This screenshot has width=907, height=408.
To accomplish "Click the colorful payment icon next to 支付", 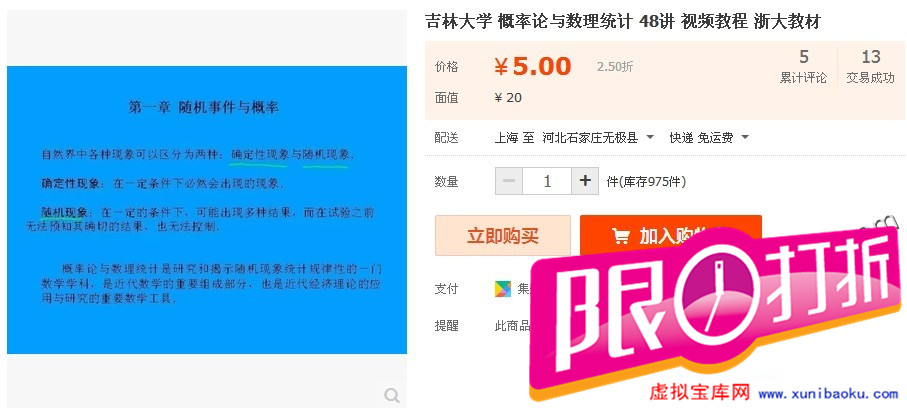I will 503,289.
